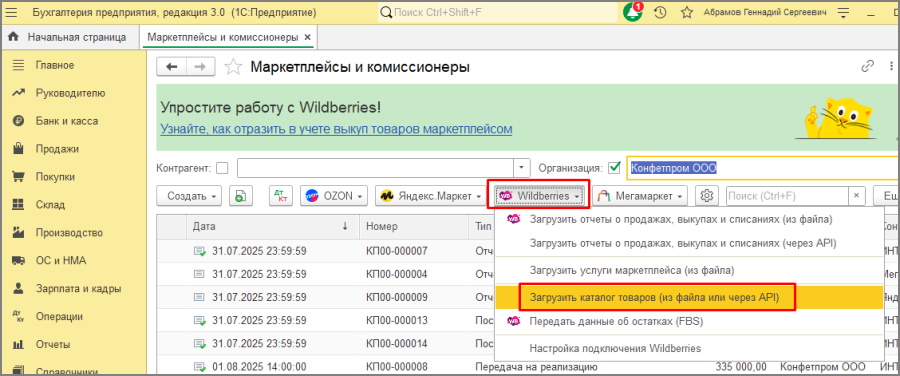Click the green refresh document icon
Viewport: 900px width, 376px height.
click(241, 196)
